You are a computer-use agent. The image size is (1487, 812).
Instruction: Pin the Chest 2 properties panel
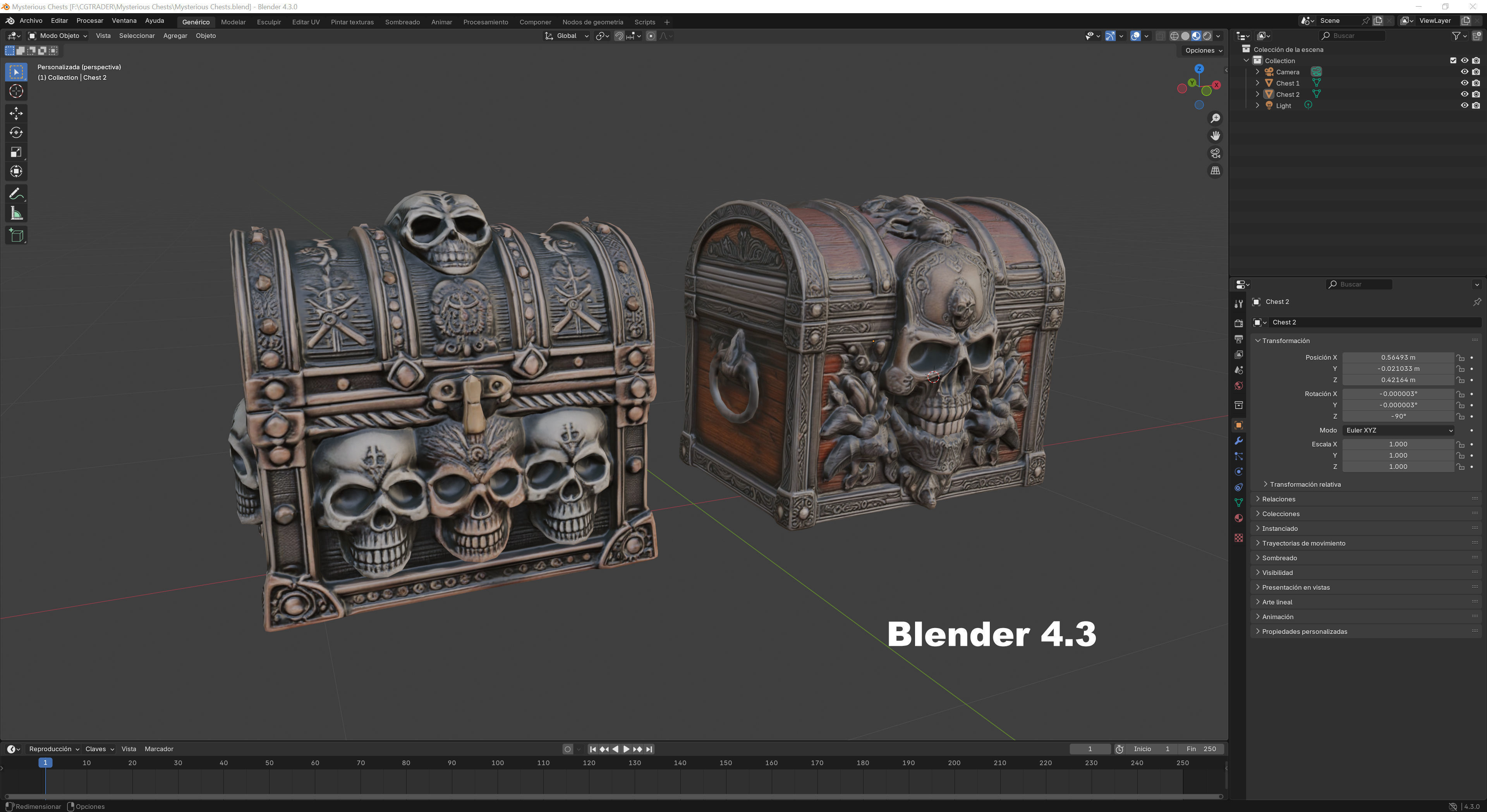click(1477, 302)
